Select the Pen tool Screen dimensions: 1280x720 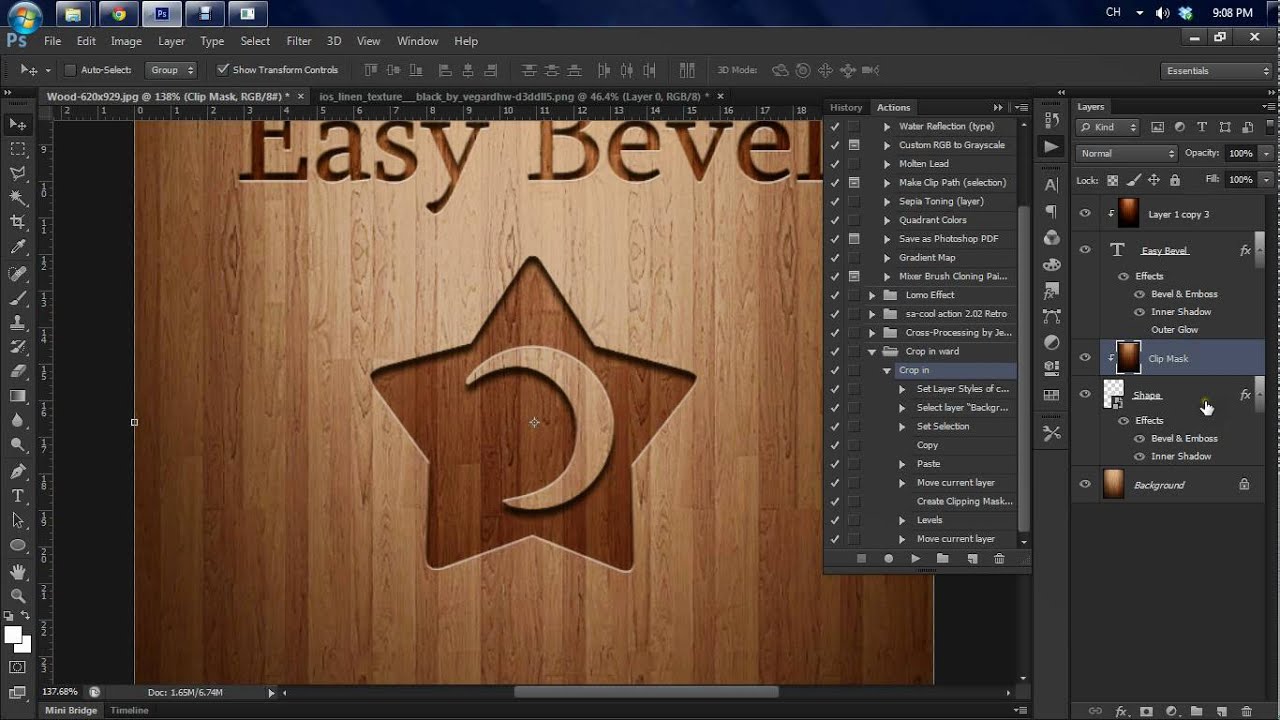click(x=18, y=471)
